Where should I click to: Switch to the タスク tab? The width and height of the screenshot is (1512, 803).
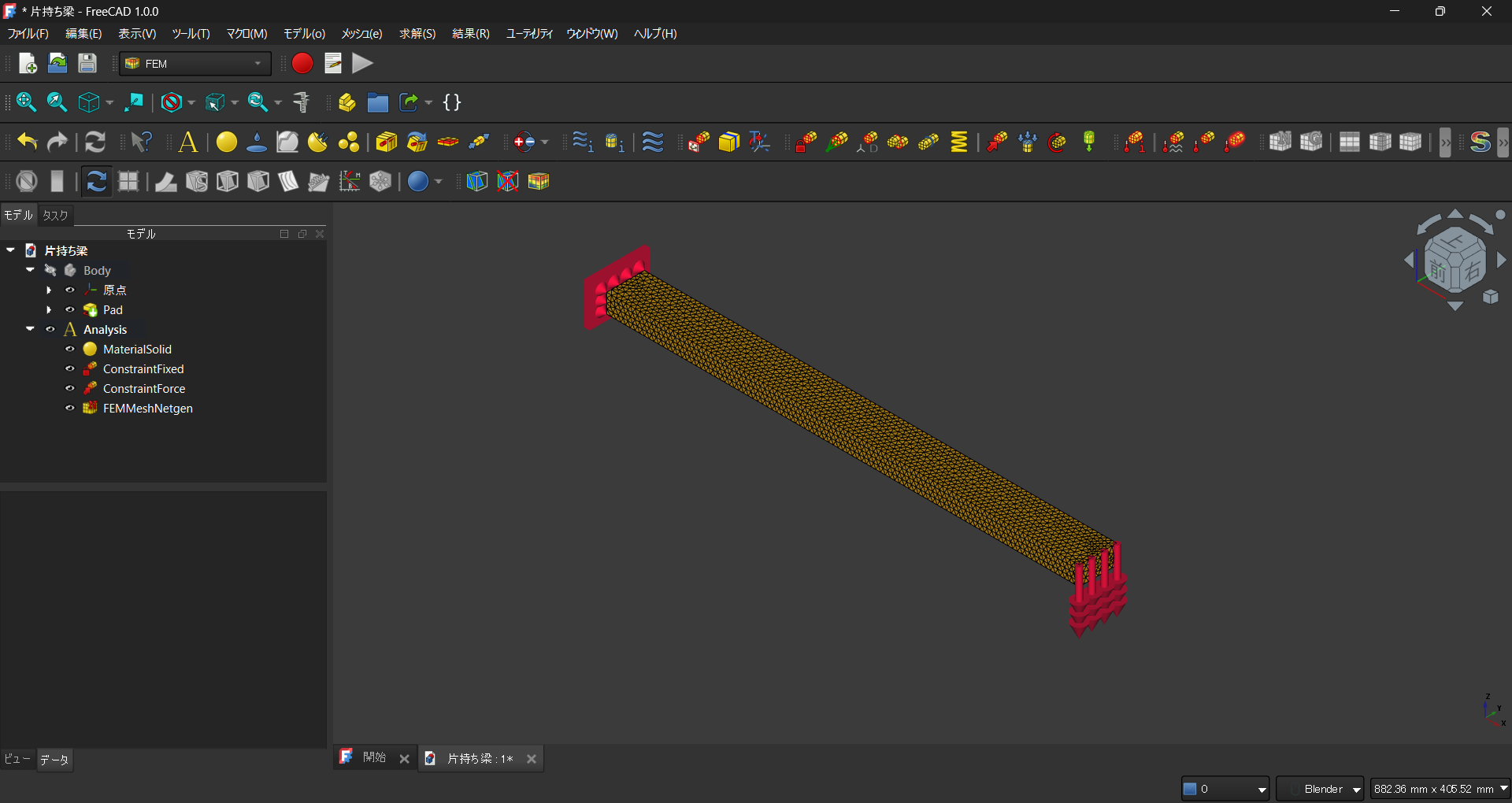55,216
